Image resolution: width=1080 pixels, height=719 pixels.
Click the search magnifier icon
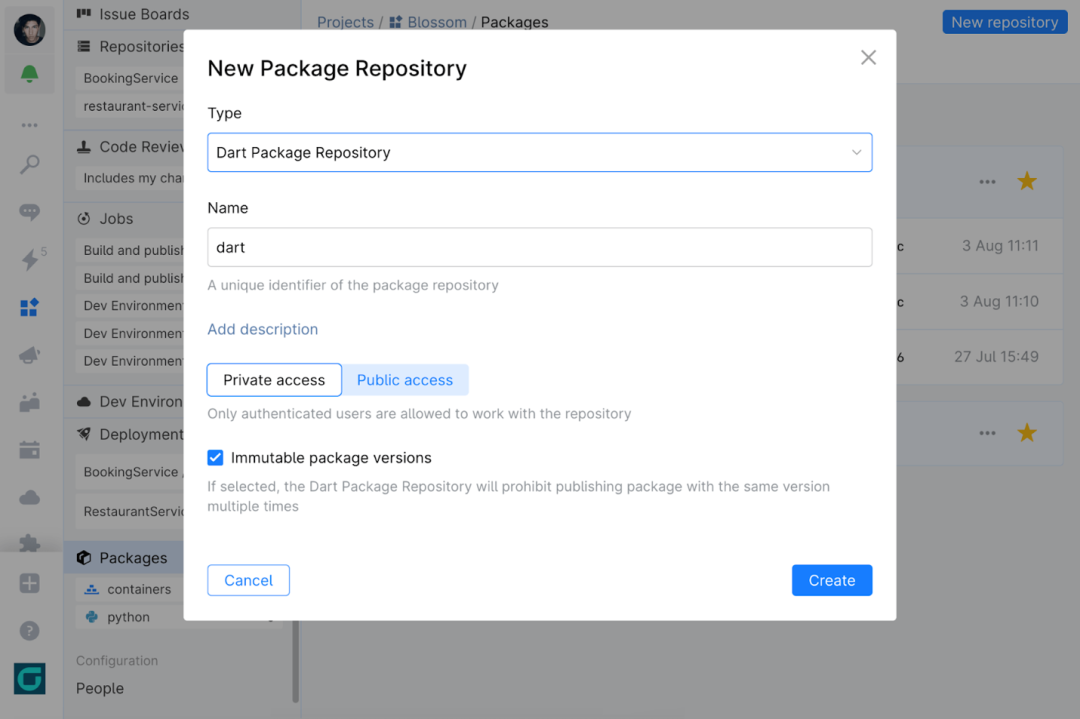tap(29, 165)
